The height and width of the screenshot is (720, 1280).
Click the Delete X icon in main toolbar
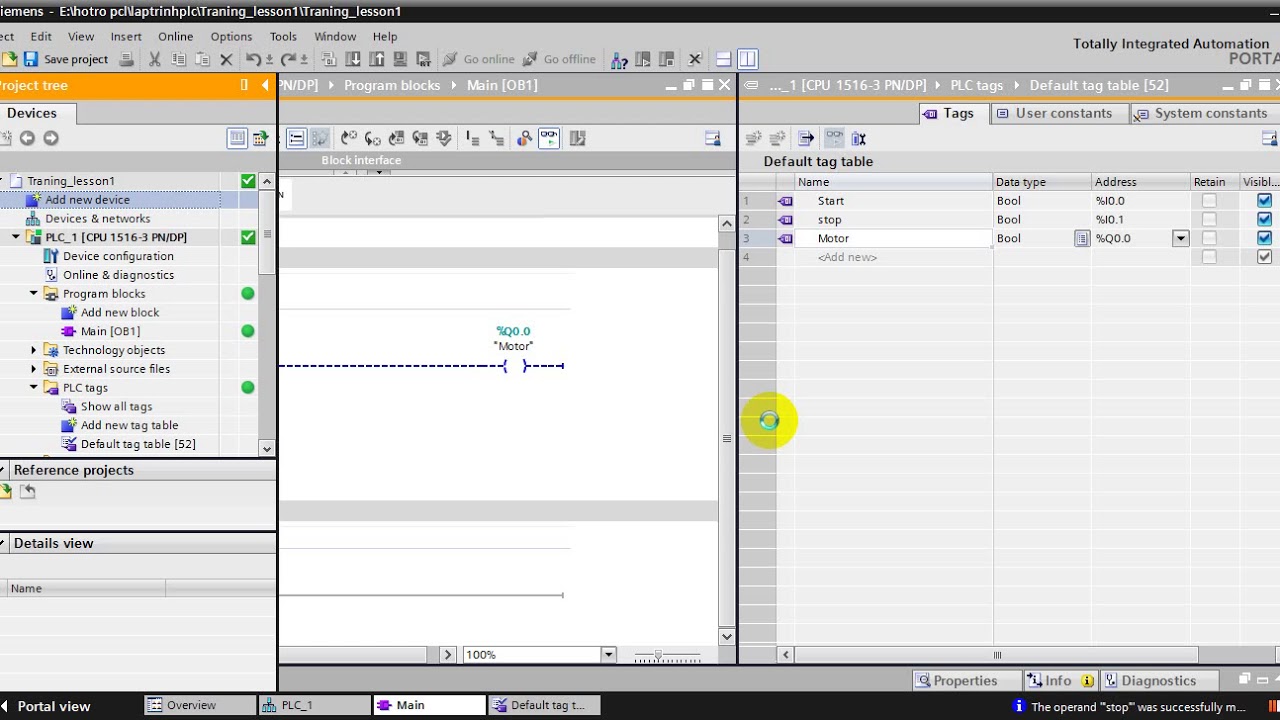click(x=226, y=59)
